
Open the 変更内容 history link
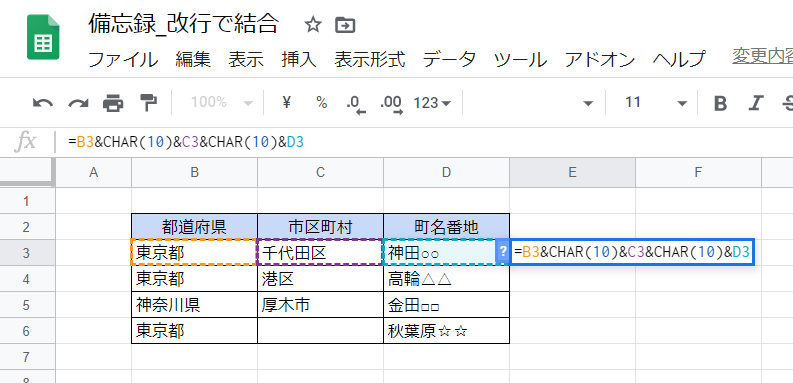point(762,57)
